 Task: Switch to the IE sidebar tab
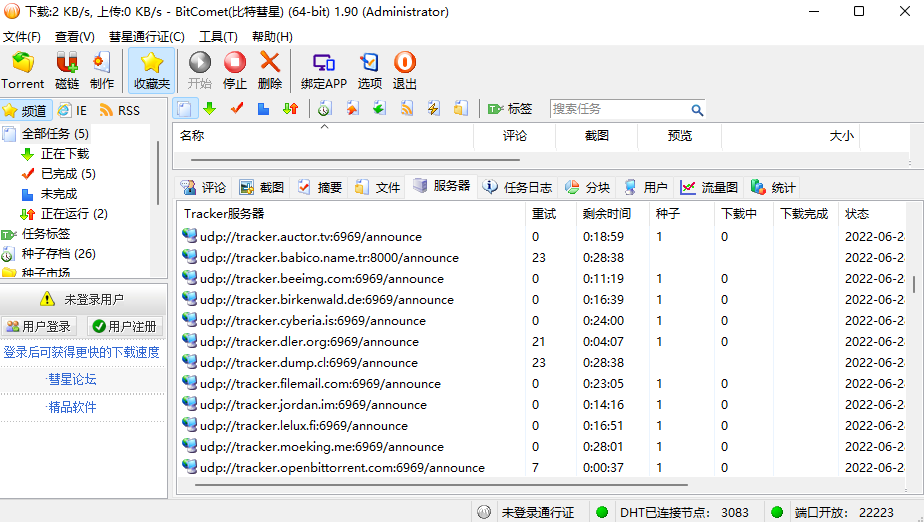tap(72, 110)
